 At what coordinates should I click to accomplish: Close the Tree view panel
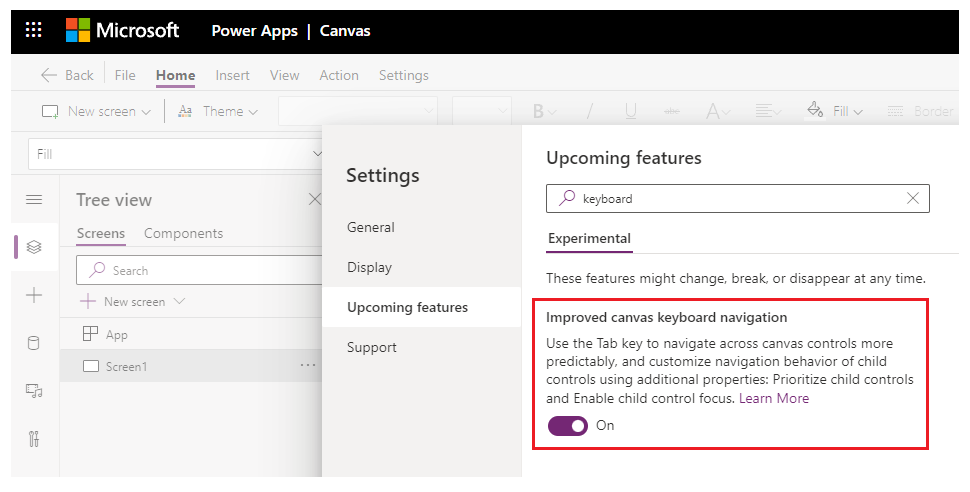coord(315,199)
